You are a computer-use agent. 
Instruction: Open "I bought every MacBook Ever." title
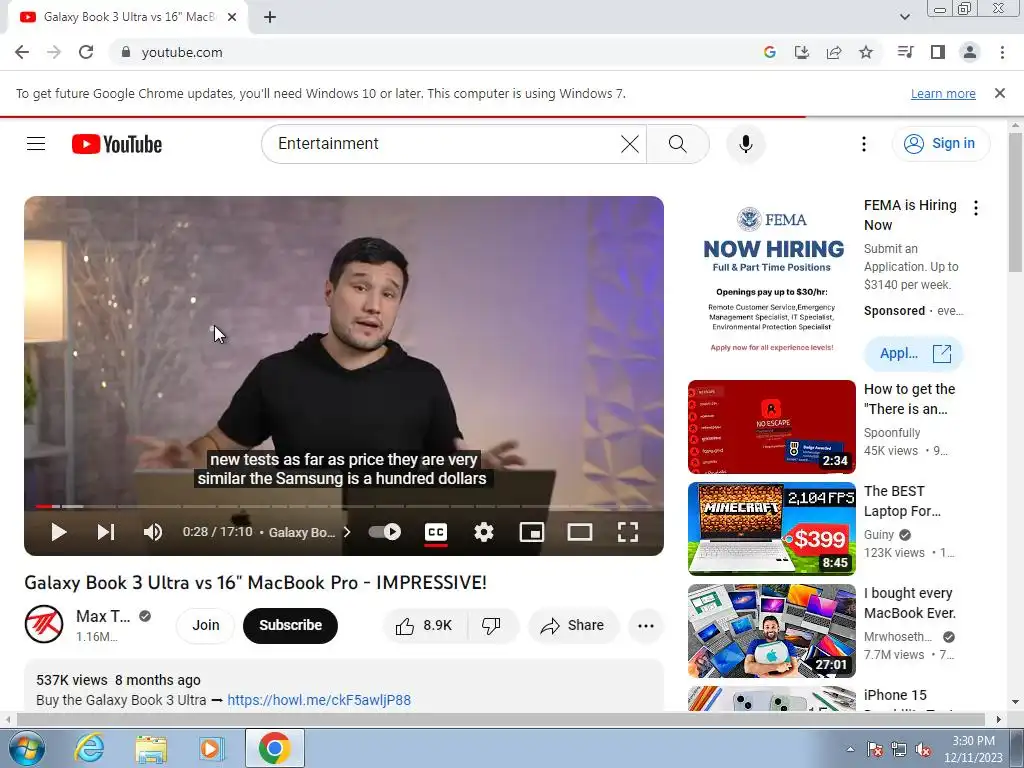(x=909, y=603)
